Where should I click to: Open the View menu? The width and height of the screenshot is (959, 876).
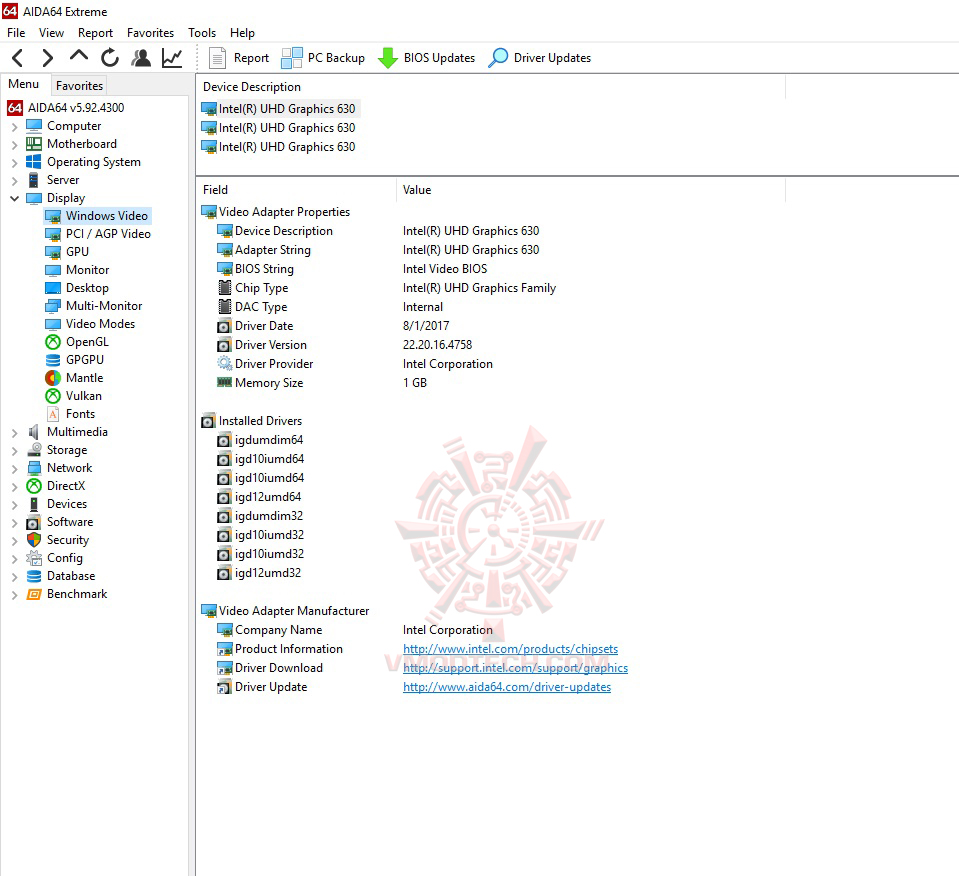[x=51, y=33]
